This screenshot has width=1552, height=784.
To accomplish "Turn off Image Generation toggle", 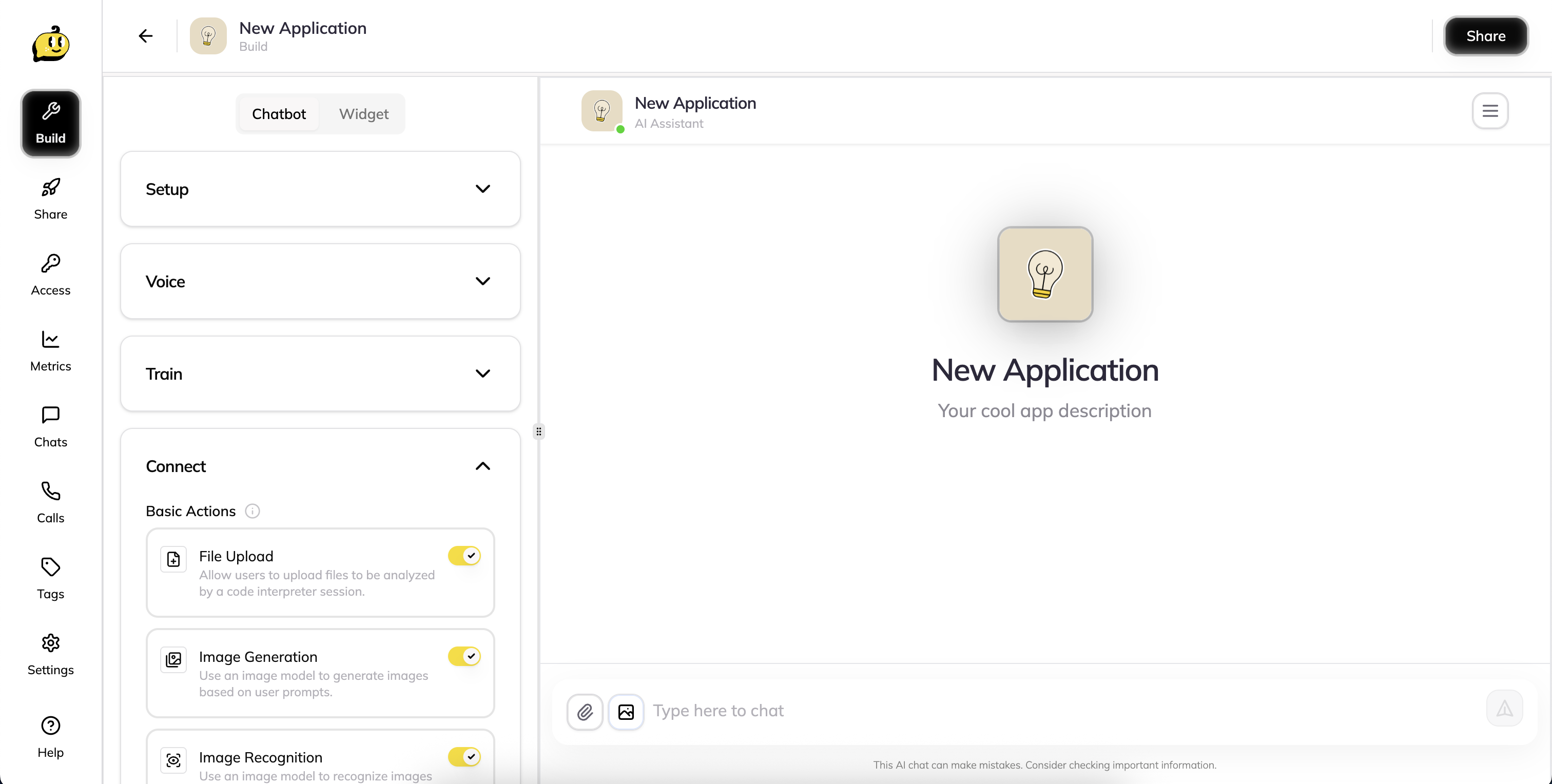I will (x=464, y=656).
